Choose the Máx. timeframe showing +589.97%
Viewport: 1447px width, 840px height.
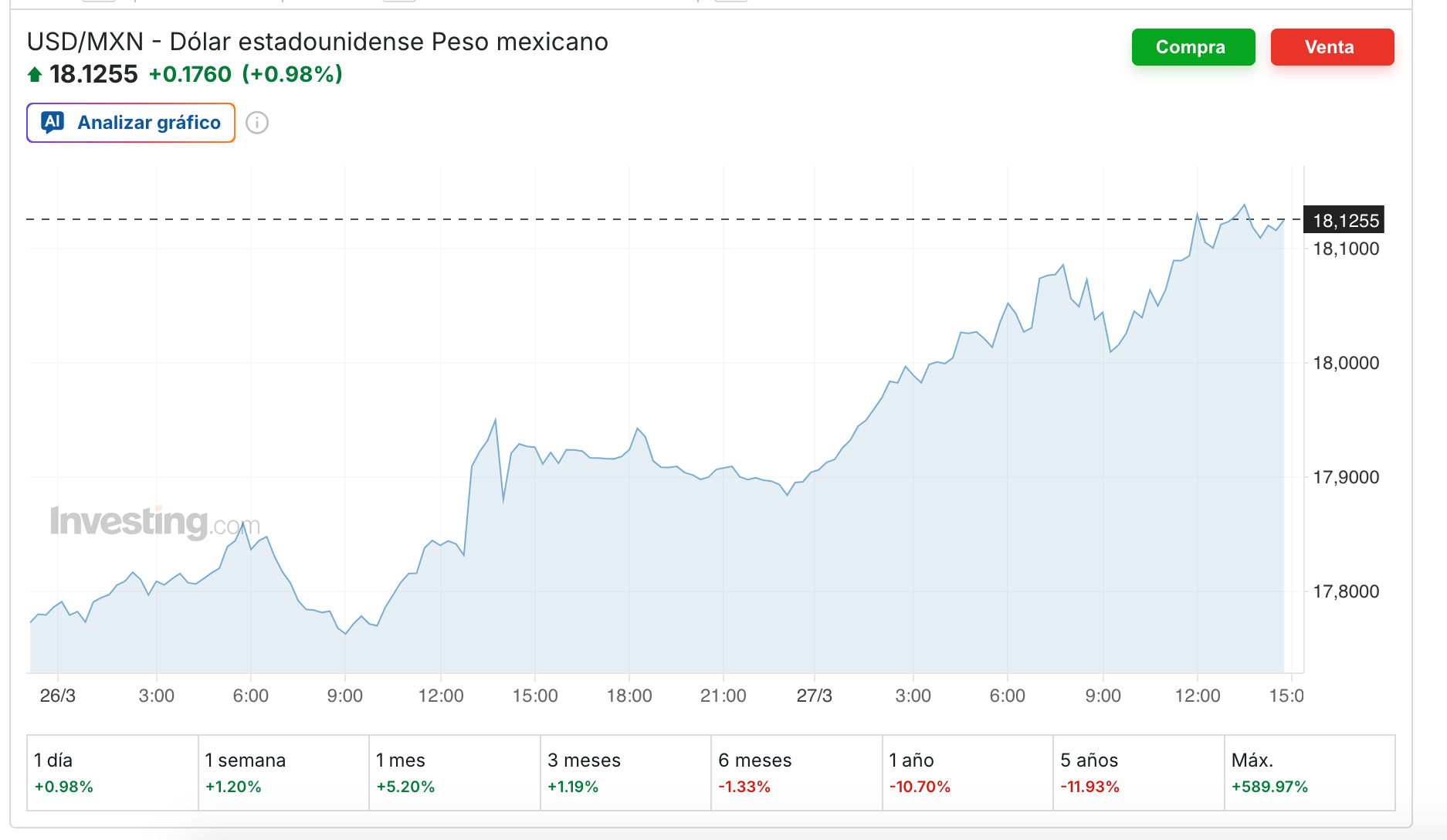(x=1310, y=773)
